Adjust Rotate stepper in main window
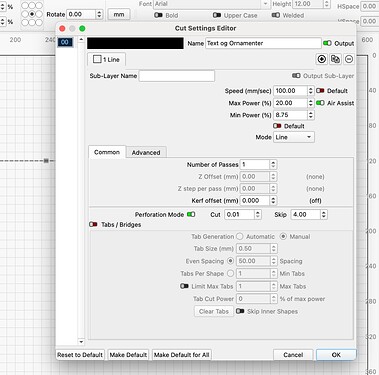The image size is (379, 375). pyautogui.click(x=99, y=14)
